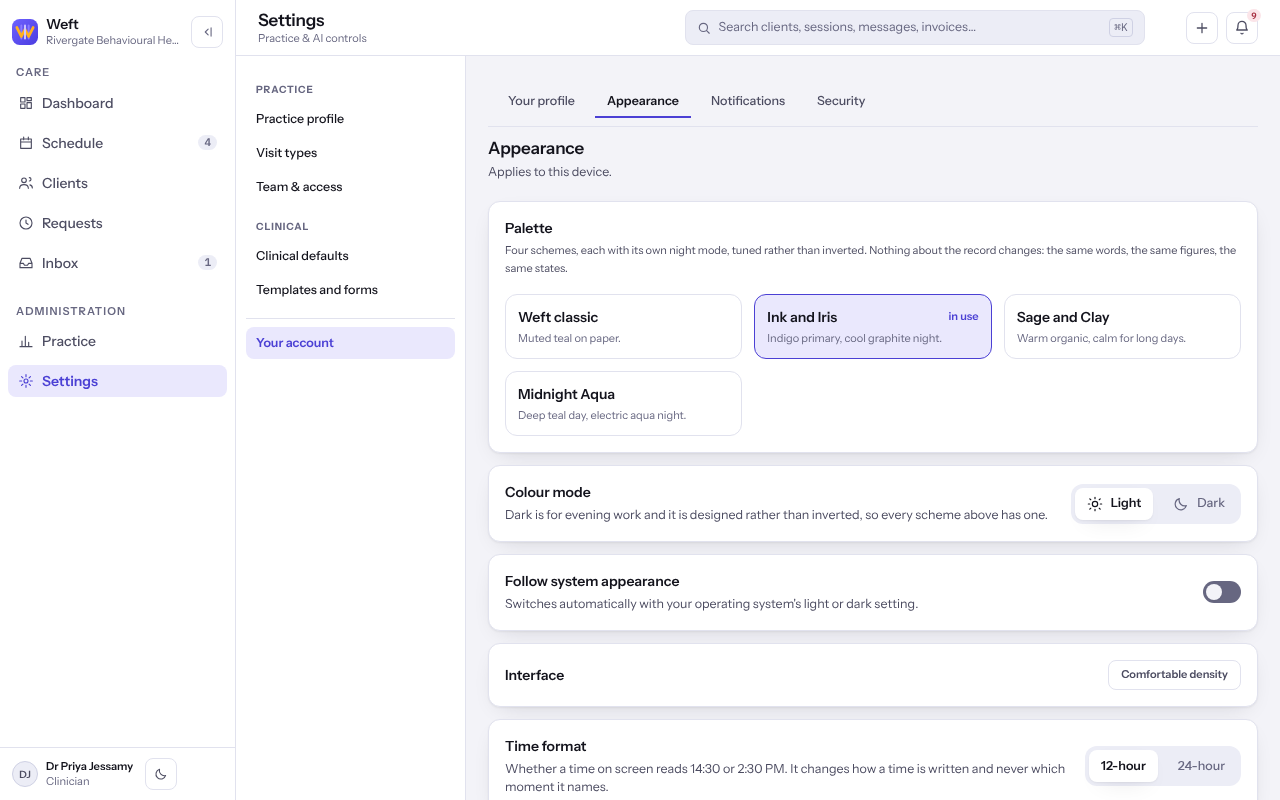Switch to the Notifications tab
Image resolution: width=1280 pixels, height=800 pixels.
tap(748, 101)
